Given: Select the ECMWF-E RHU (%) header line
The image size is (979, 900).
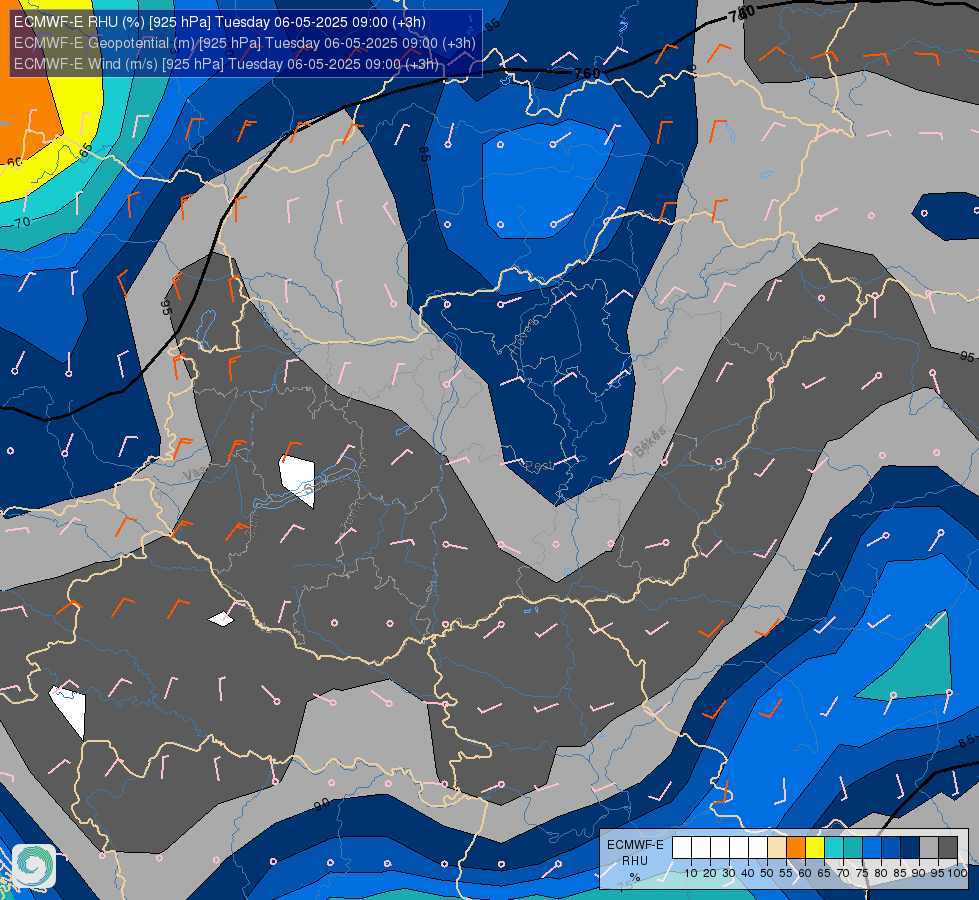Looking at the screenshot, I should [x=220, y=22].
